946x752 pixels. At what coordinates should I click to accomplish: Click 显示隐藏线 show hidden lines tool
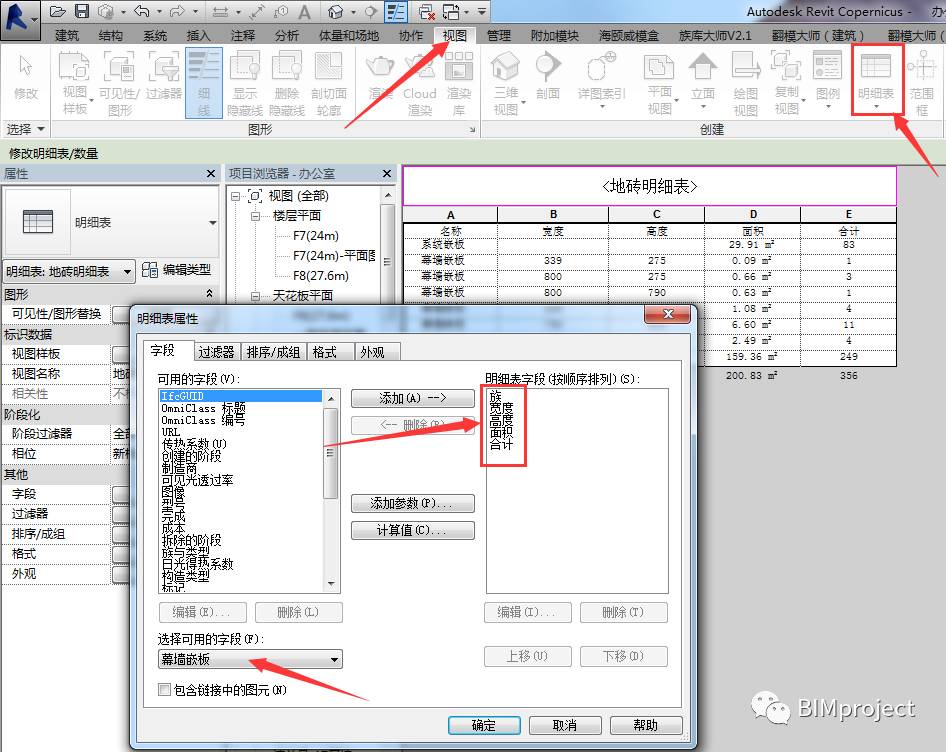pos(245,83)
